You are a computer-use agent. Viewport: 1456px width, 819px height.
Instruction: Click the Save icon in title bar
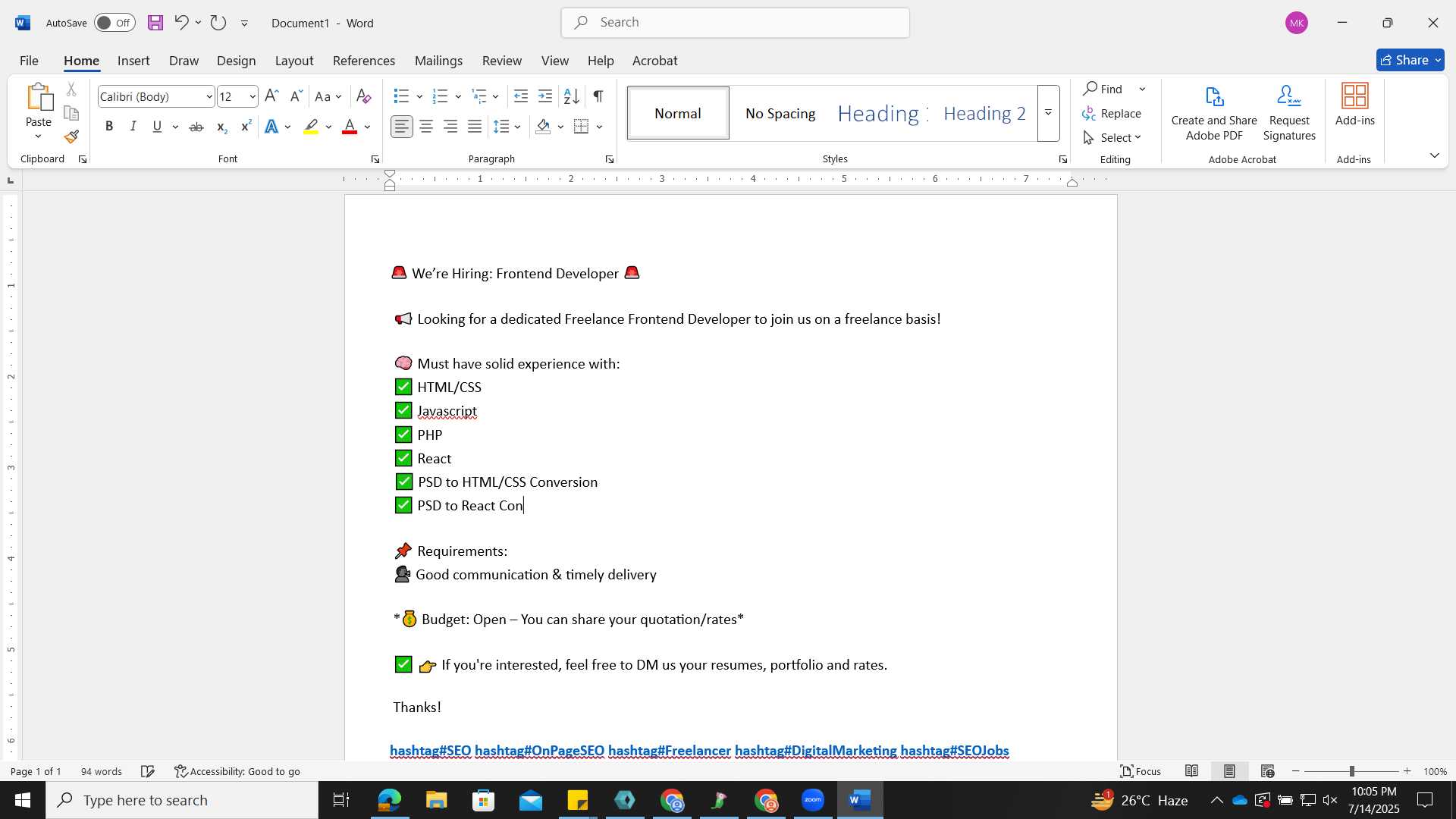point(155,23)
